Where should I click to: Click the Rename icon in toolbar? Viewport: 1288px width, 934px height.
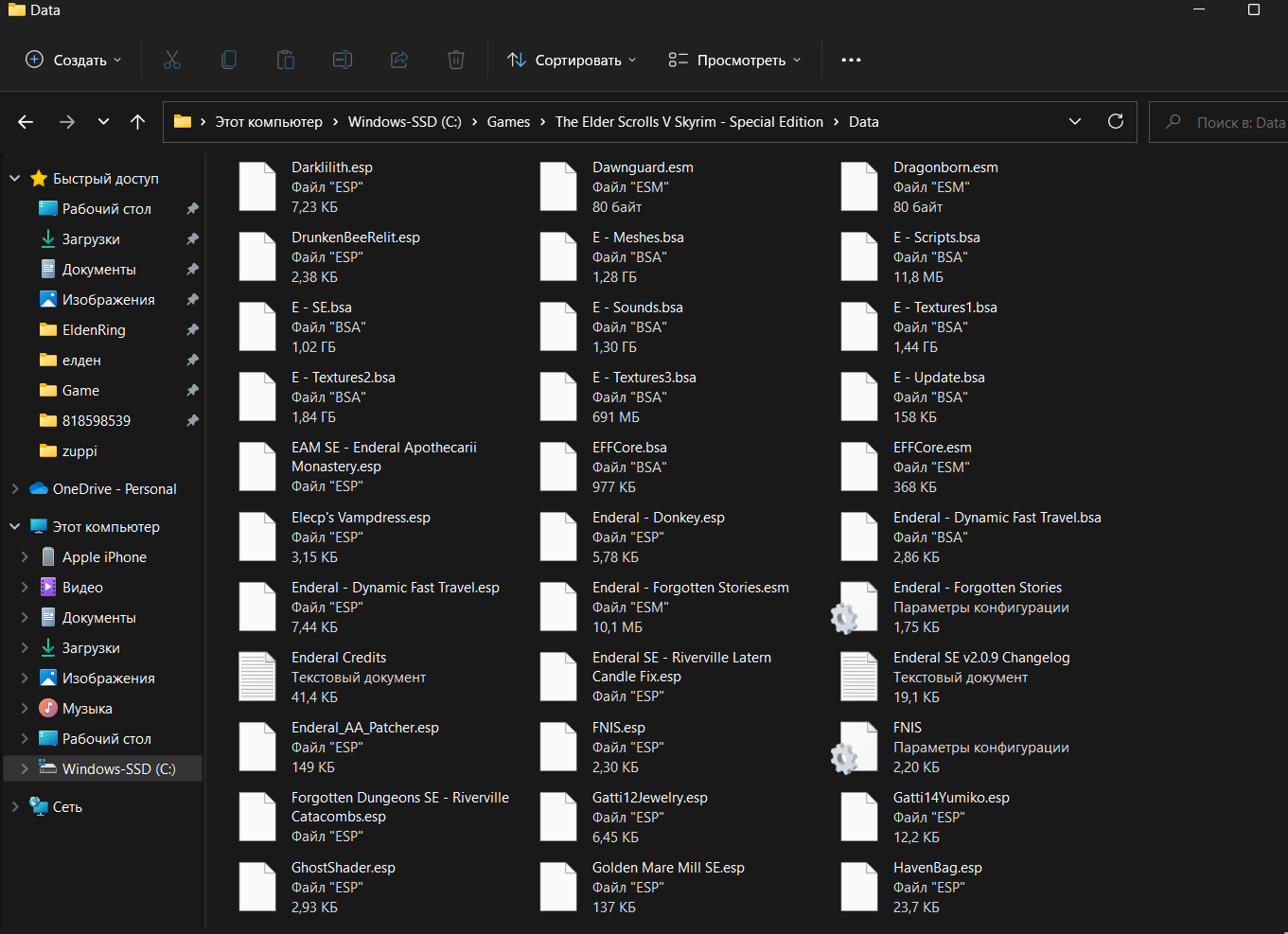(343, 60)
